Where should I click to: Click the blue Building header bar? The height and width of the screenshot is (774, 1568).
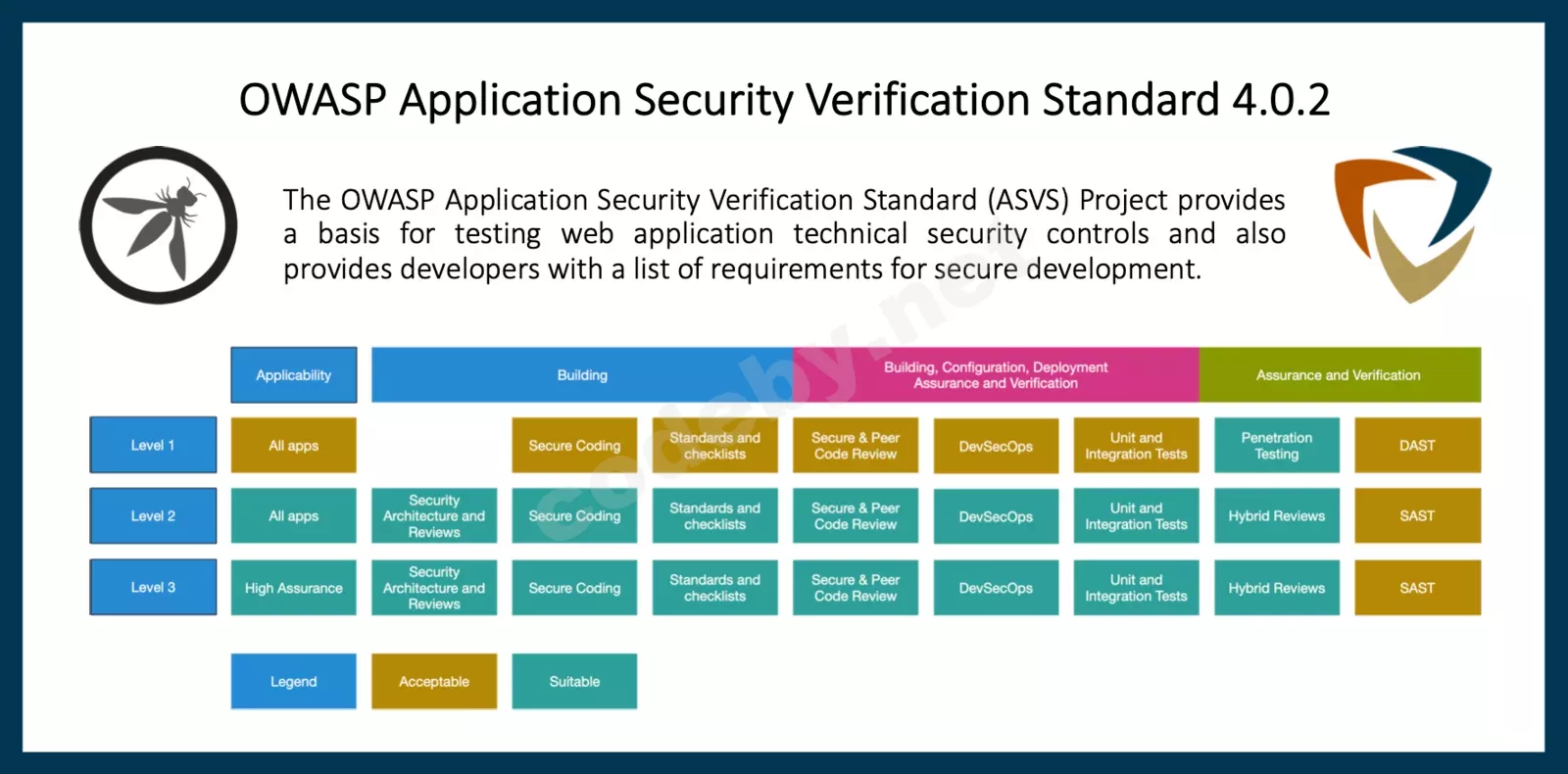pyautogui.click(x=582, y=375)
